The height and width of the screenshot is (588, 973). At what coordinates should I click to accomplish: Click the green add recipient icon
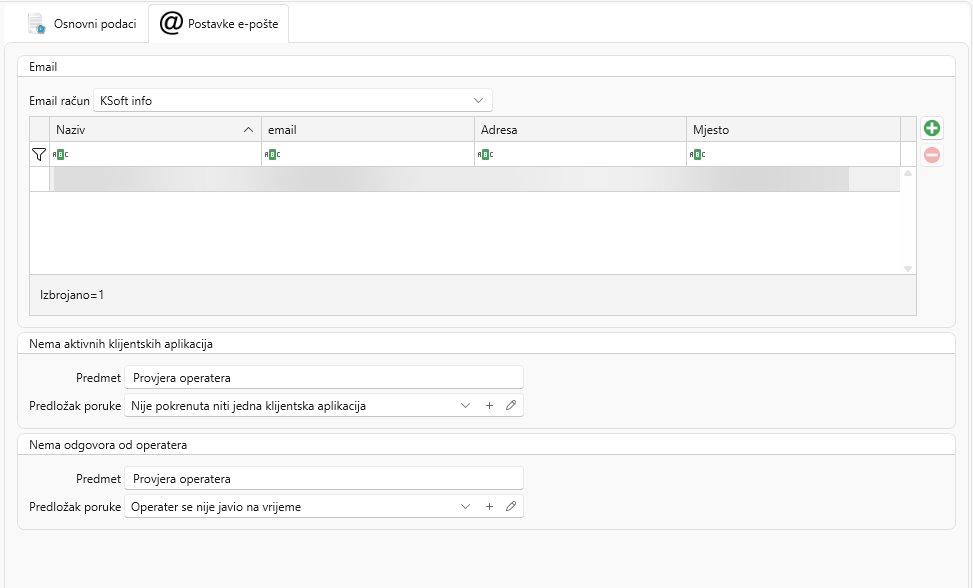932,128
